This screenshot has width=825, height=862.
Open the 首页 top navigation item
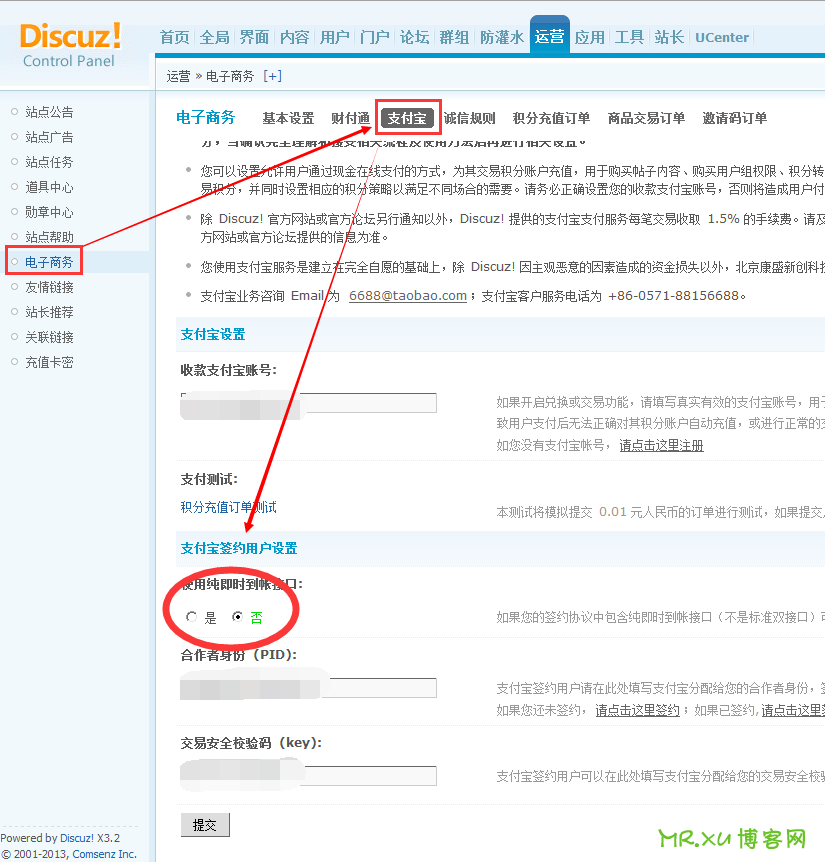click(x=175, y=37)
